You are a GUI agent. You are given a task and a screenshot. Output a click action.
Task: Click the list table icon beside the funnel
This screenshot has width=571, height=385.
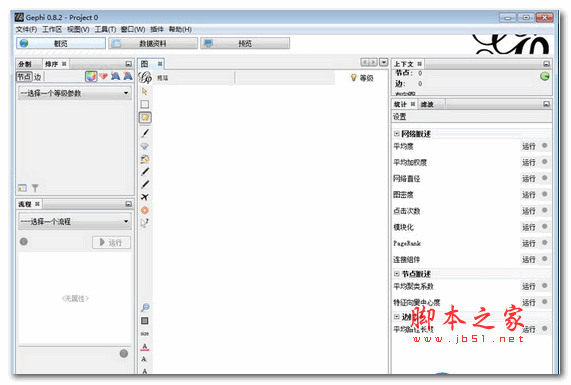(23, 188)
